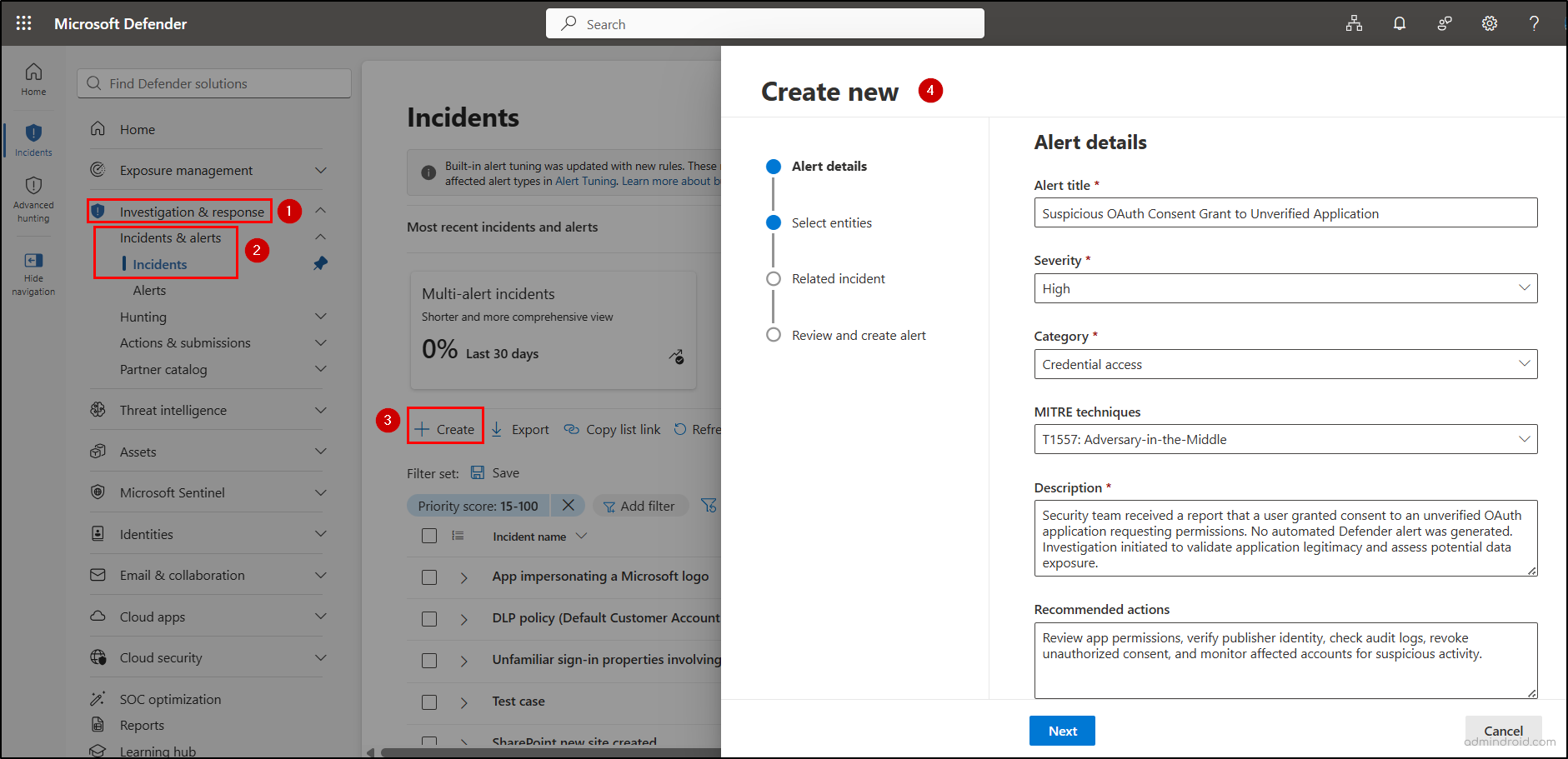The height and width of the screenshot is (759, 1568).
Task: Click the Assets icon in navigation
Action: pyautogui.click(x=98, y=452)
